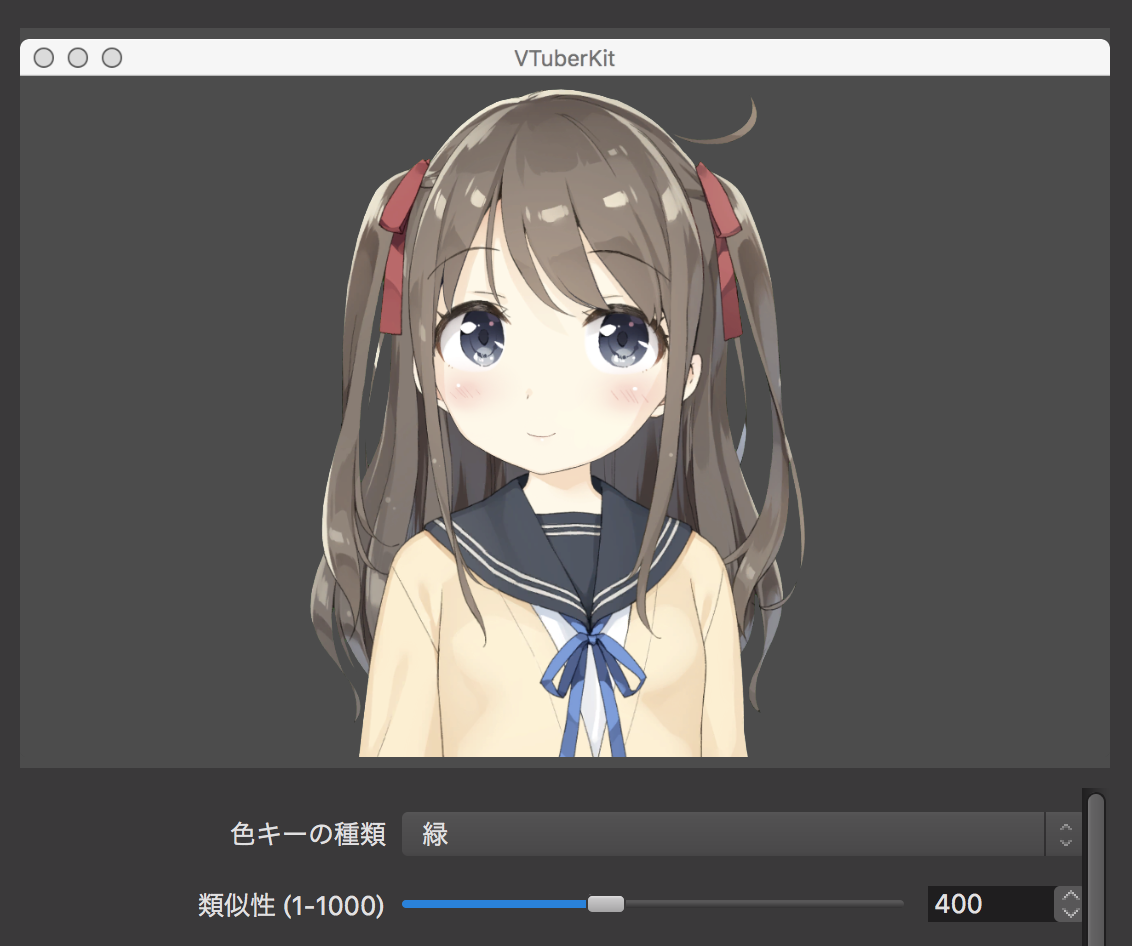Image resolution: width=1132 pixels, height=946 pixels.
Task: Click the 類似性 slider handle
Action: click(606, 904)
